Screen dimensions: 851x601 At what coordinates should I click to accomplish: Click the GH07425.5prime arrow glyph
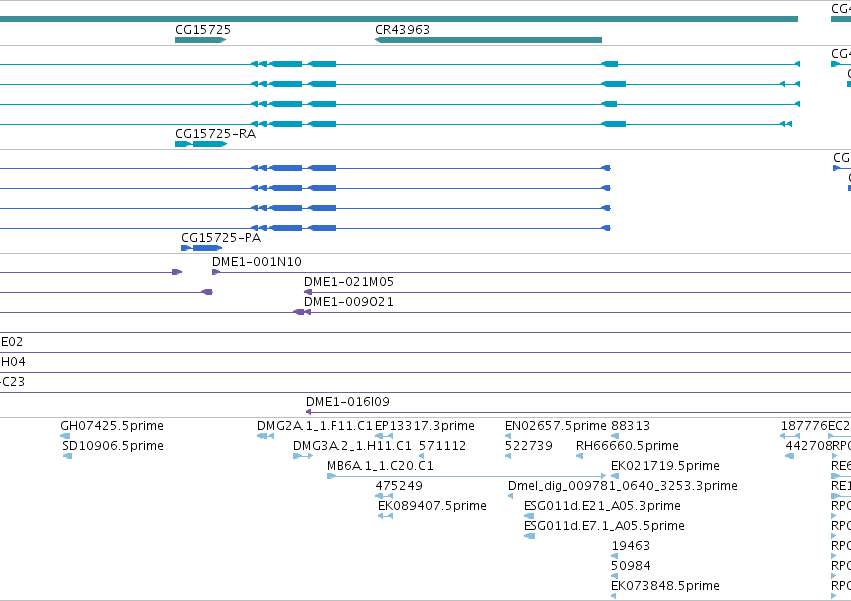[x=65, y=436]
